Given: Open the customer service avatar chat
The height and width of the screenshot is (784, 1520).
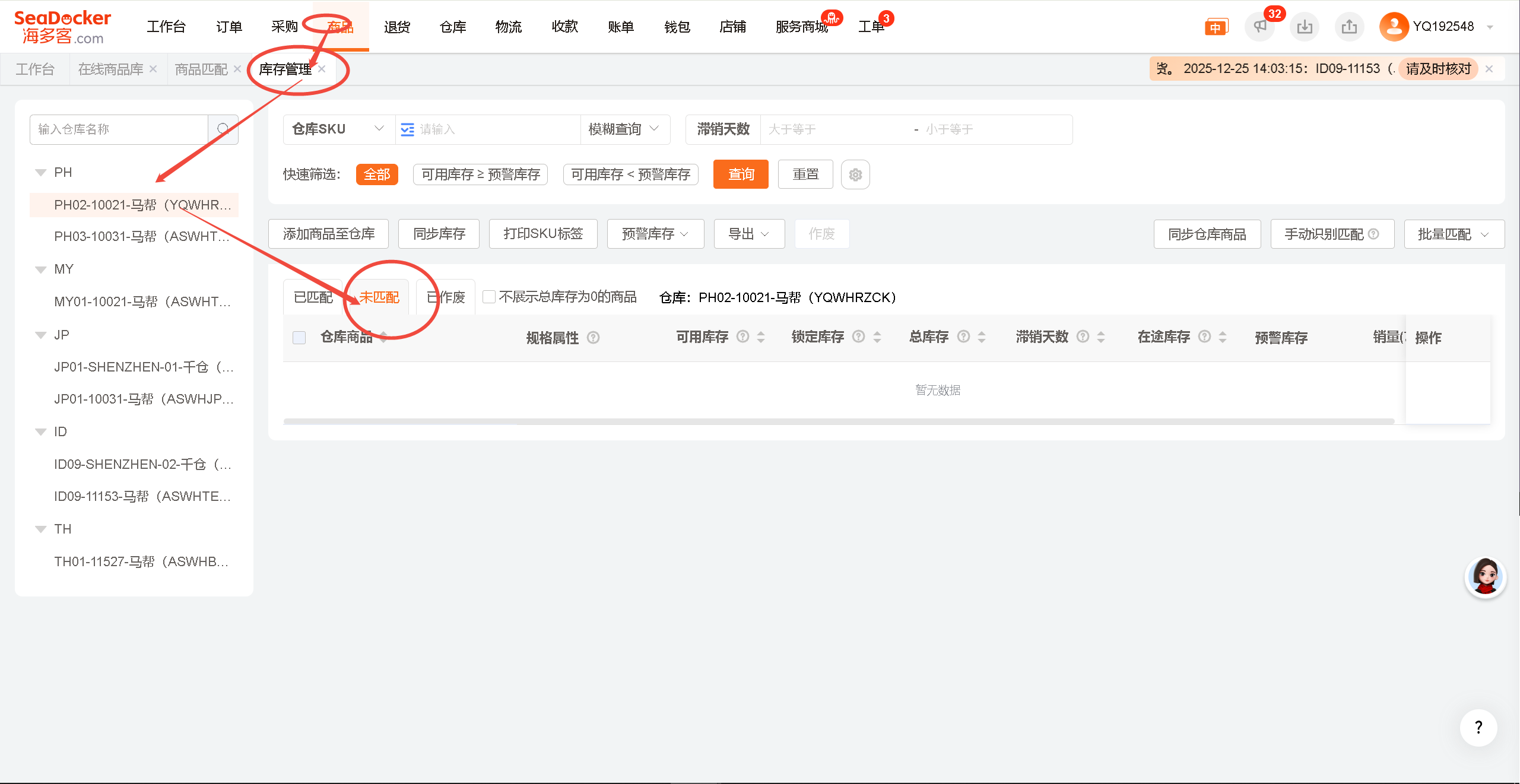Looking at the screenshot, I should point(1485,577).
